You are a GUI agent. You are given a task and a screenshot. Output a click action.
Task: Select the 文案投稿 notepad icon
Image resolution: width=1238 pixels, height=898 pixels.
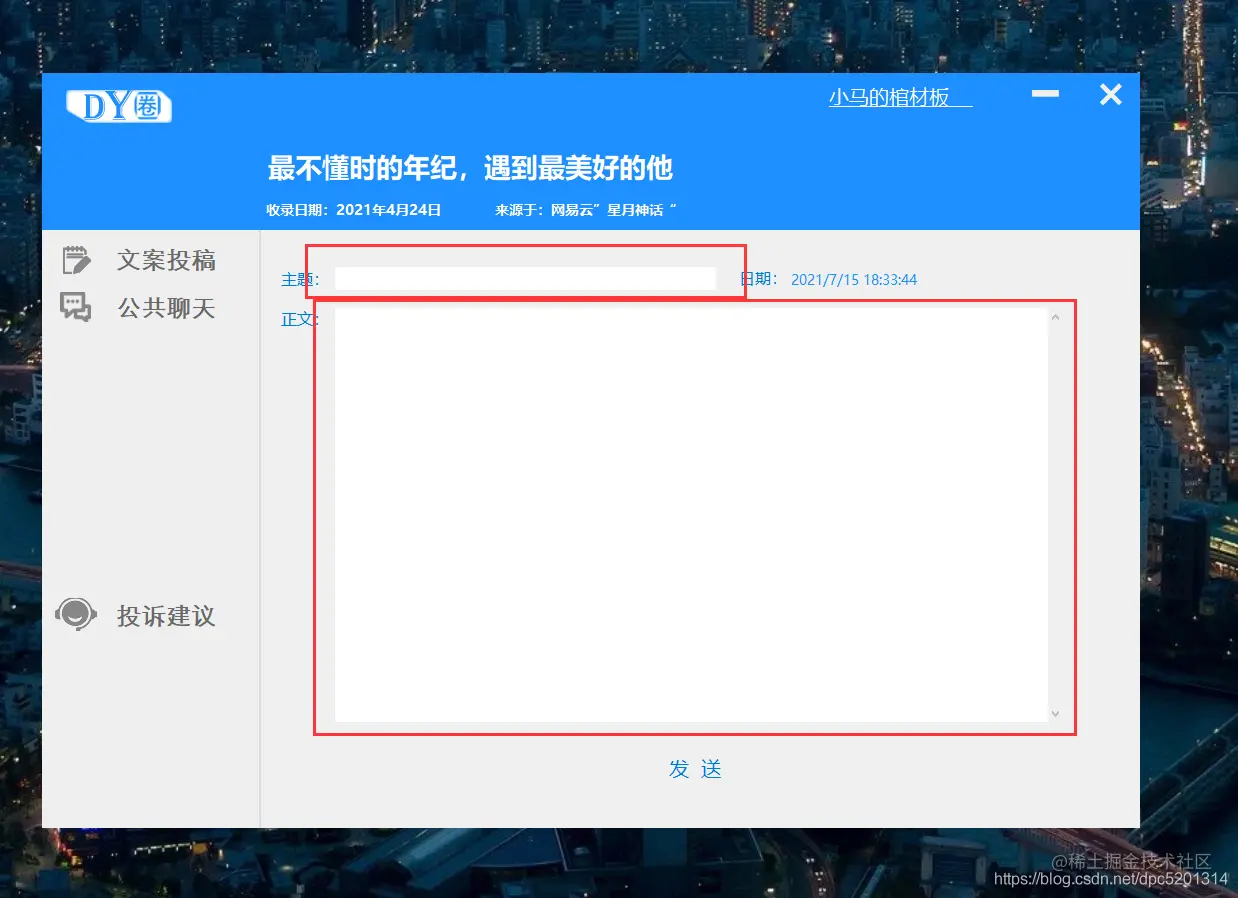[x=76, y=259]
